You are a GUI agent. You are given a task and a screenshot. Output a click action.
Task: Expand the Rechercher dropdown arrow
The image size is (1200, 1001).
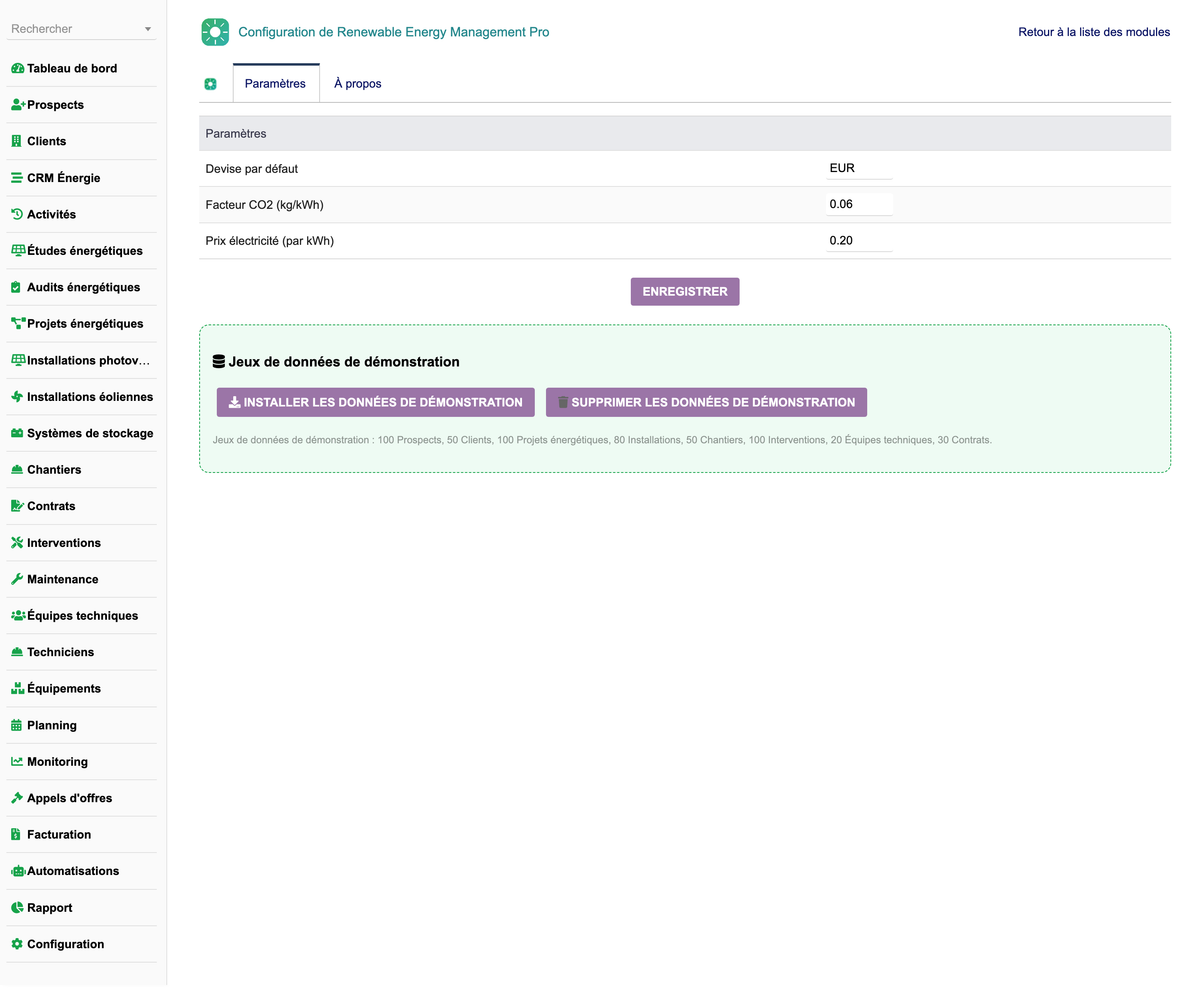[148, 29]
